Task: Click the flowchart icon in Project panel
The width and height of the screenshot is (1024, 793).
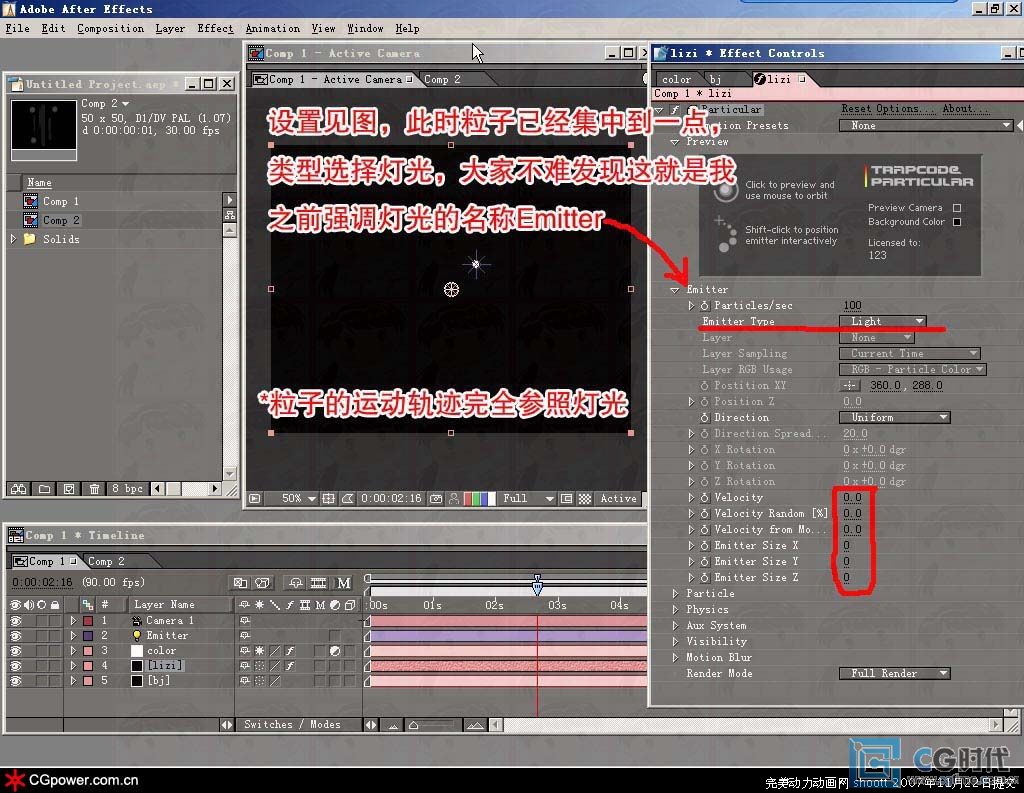Action: pyautogui.click(x=229, y=215)
